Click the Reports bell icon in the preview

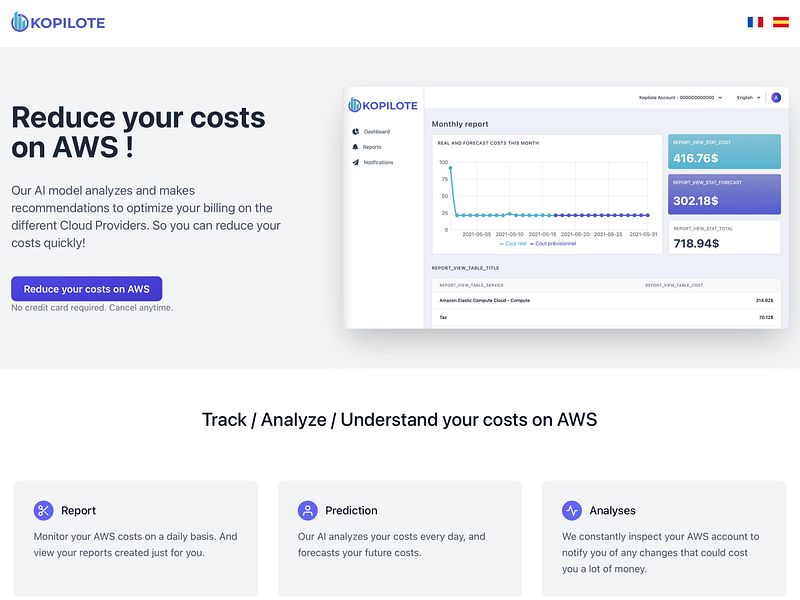click(x=355, y=147)
